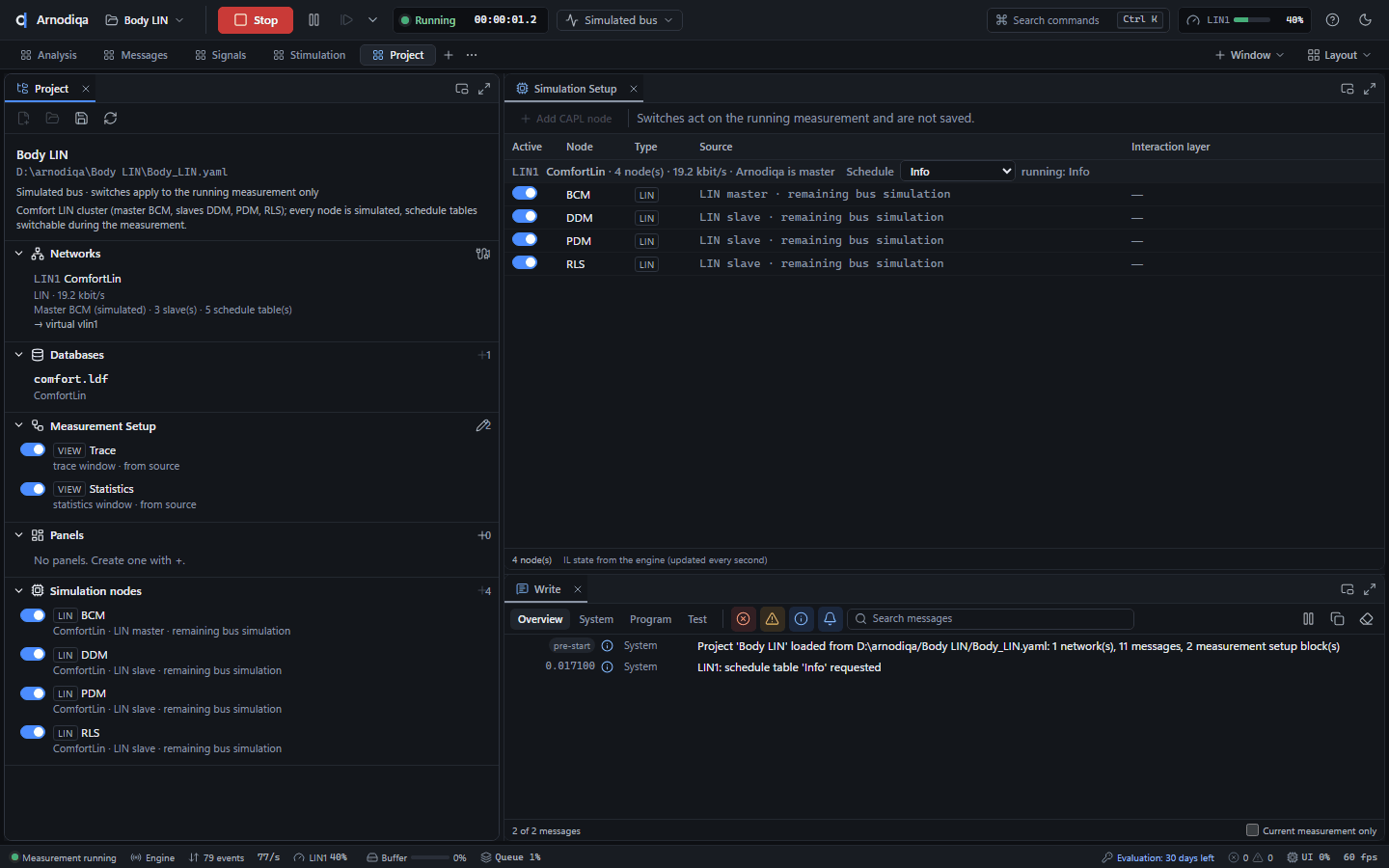Open the folder icon in the Project toolbar
This screenshot has width=1389, height=868.
(x=53, y=119)
